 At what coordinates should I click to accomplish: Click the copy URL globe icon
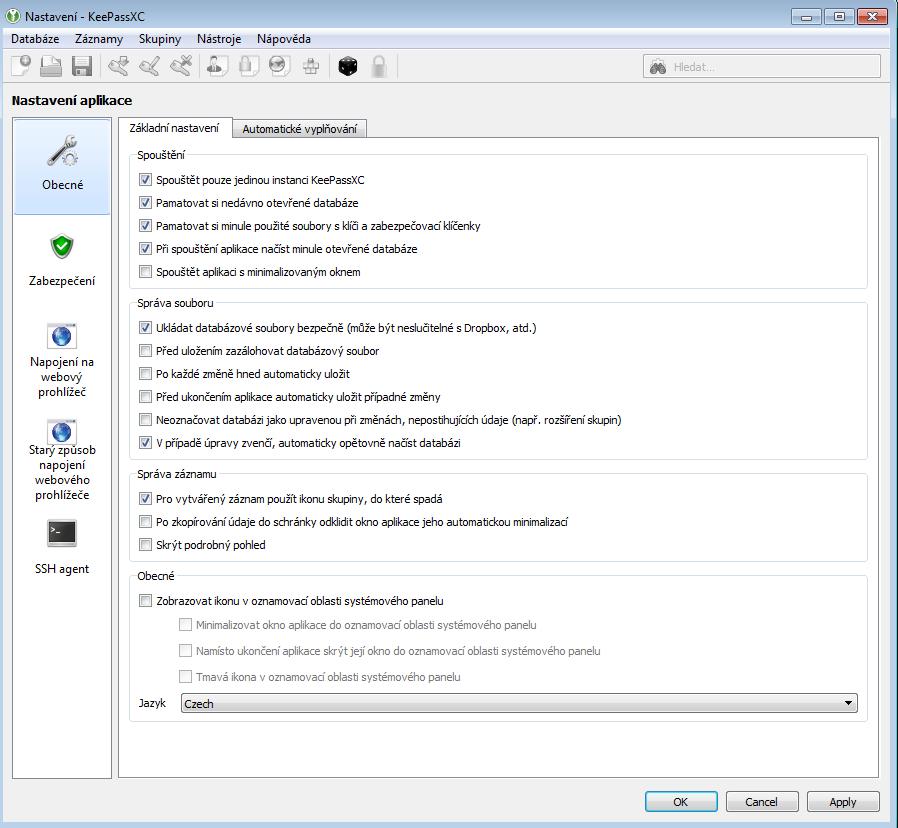click(x=279, y=66)
